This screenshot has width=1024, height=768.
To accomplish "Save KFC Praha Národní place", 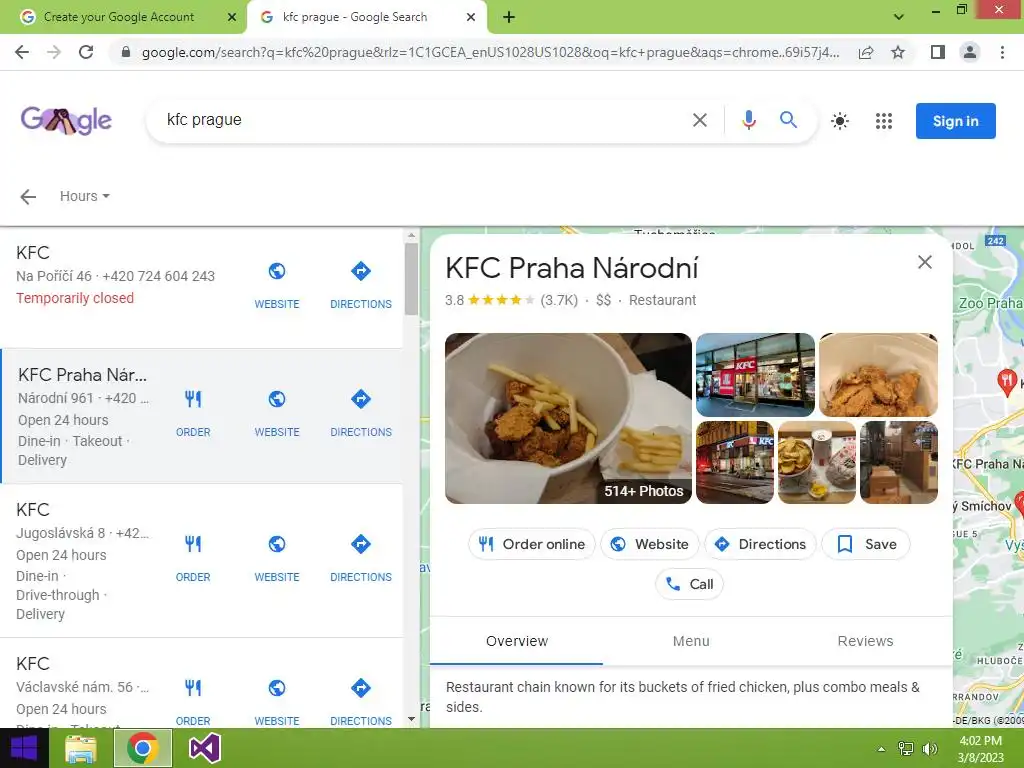I will click(866, 544).
